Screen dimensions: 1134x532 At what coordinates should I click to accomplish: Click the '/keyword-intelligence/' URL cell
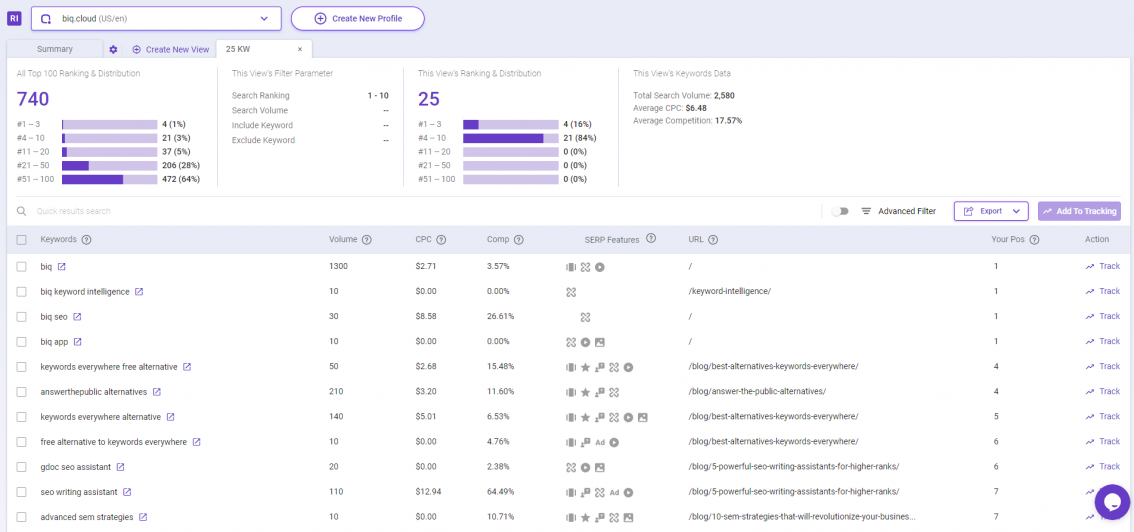(x=730, y=291)
